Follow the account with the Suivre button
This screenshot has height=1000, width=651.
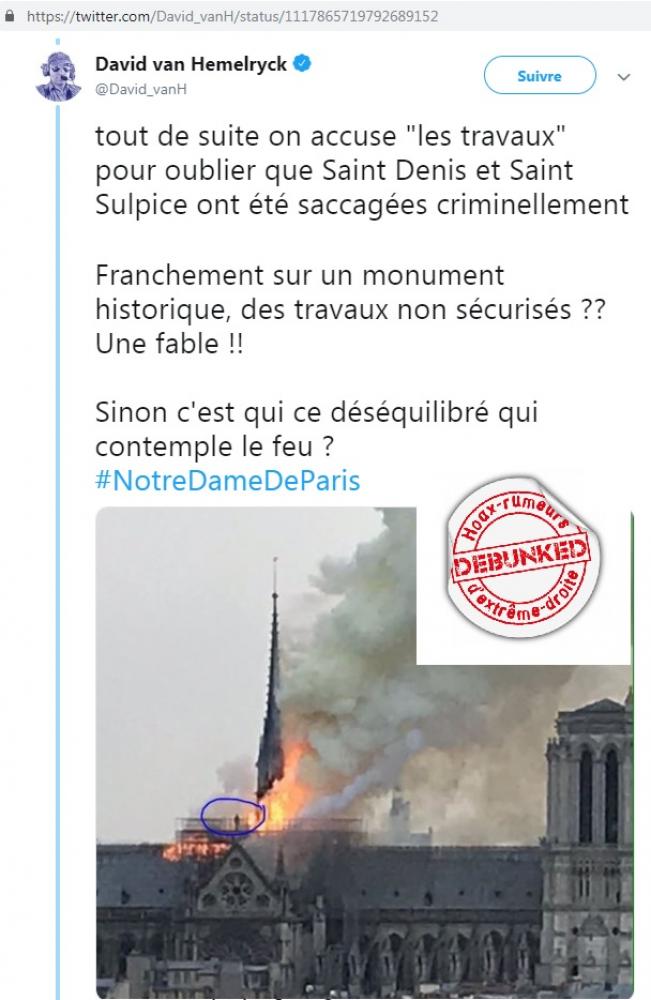pos(539,76)
